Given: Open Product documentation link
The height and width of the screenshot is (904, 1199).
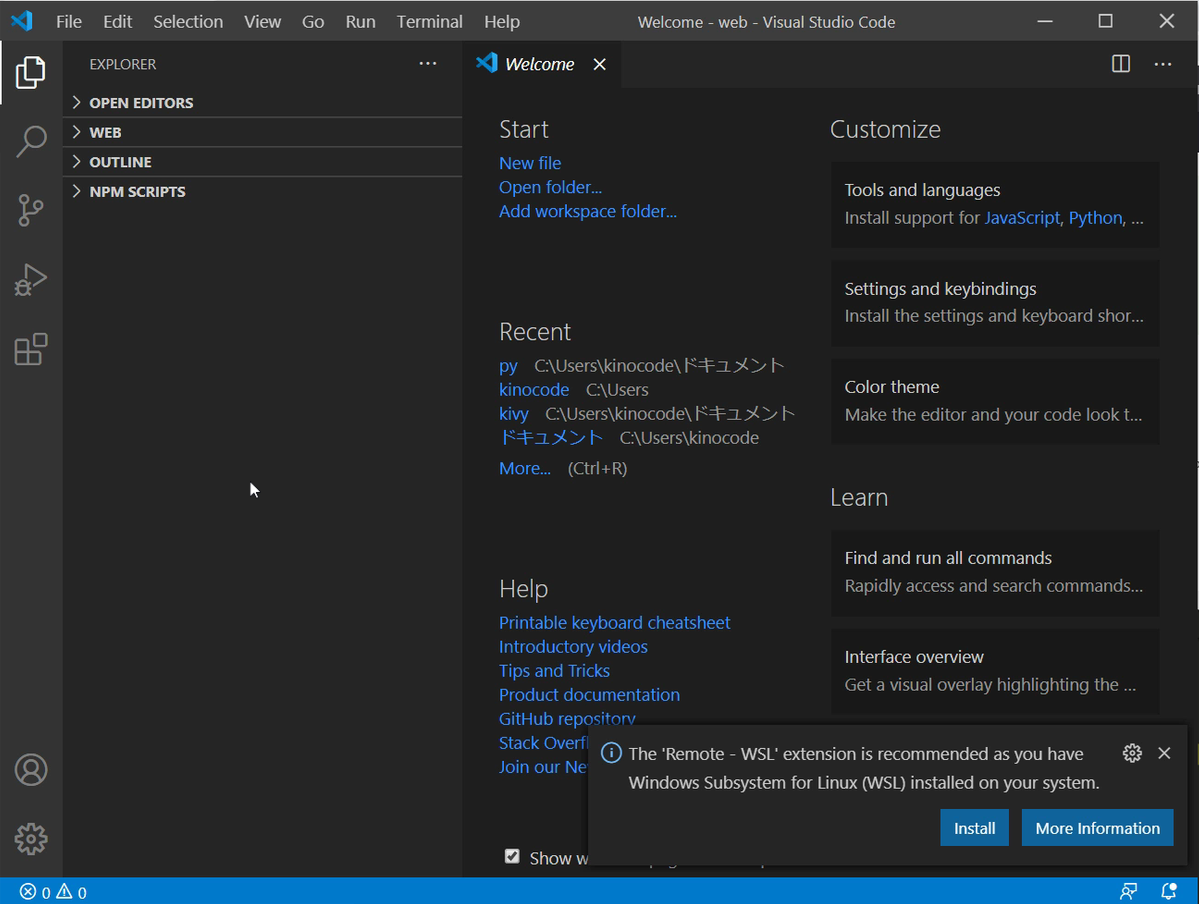Looking at the screenshot, I should pos(590,695).
